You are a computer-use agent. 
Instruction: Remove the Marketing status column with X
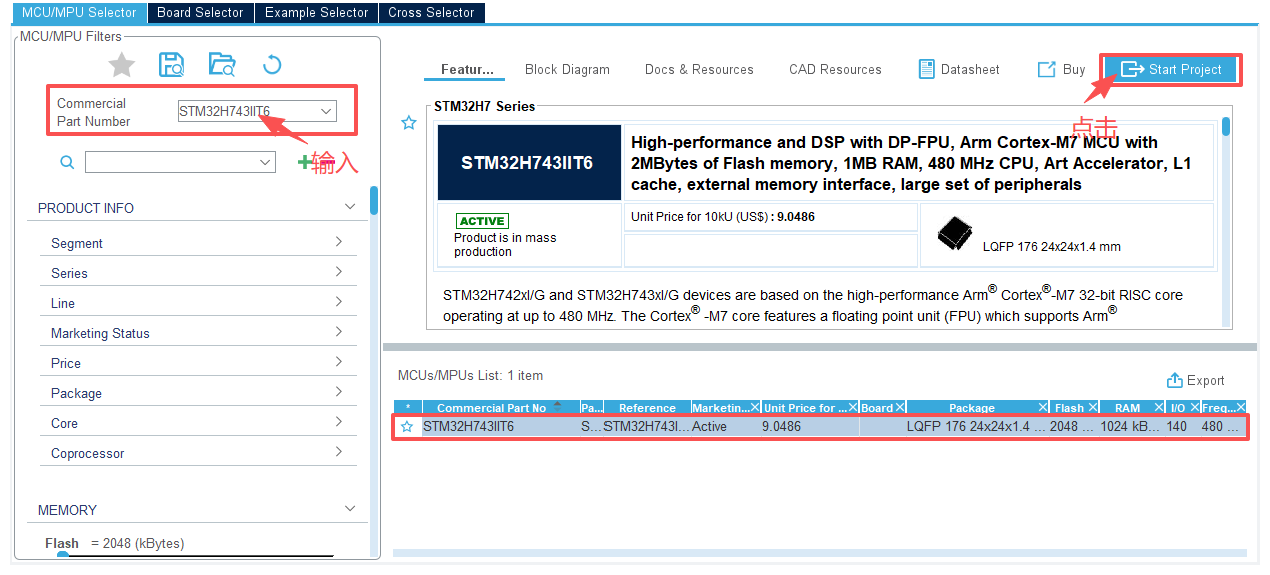click(x=755, y=407)
